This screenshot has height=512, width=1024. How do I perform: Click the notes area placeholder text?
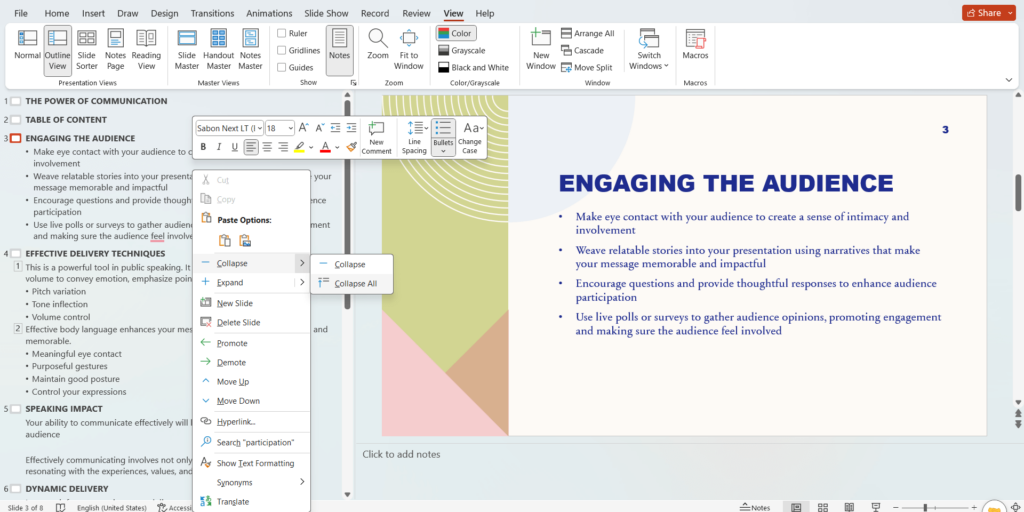pyautogui.click(x=401, y=454)
